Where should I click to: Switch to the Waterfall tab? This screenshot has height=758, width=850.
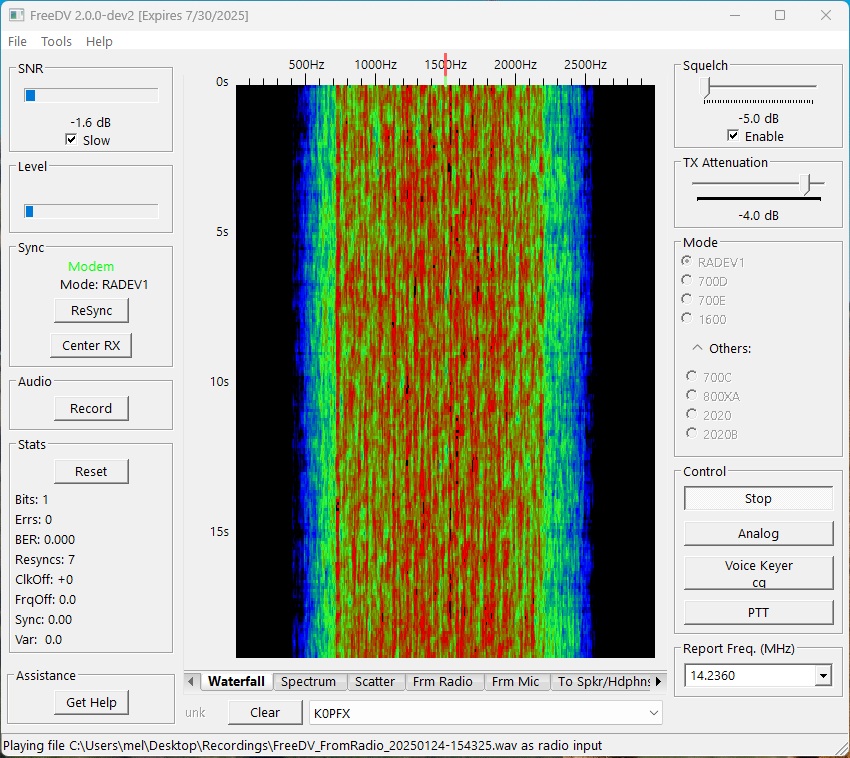pyautogui.click(x=236, y=682)
